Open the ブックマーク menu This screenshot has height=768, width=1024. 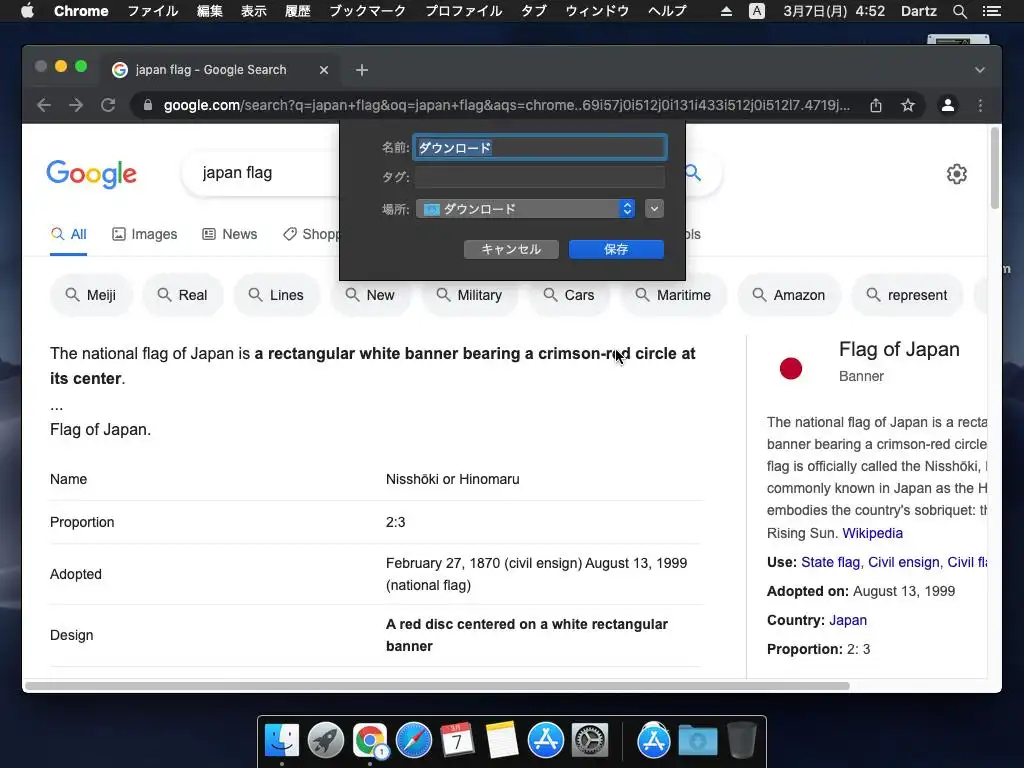click(367, 11)
